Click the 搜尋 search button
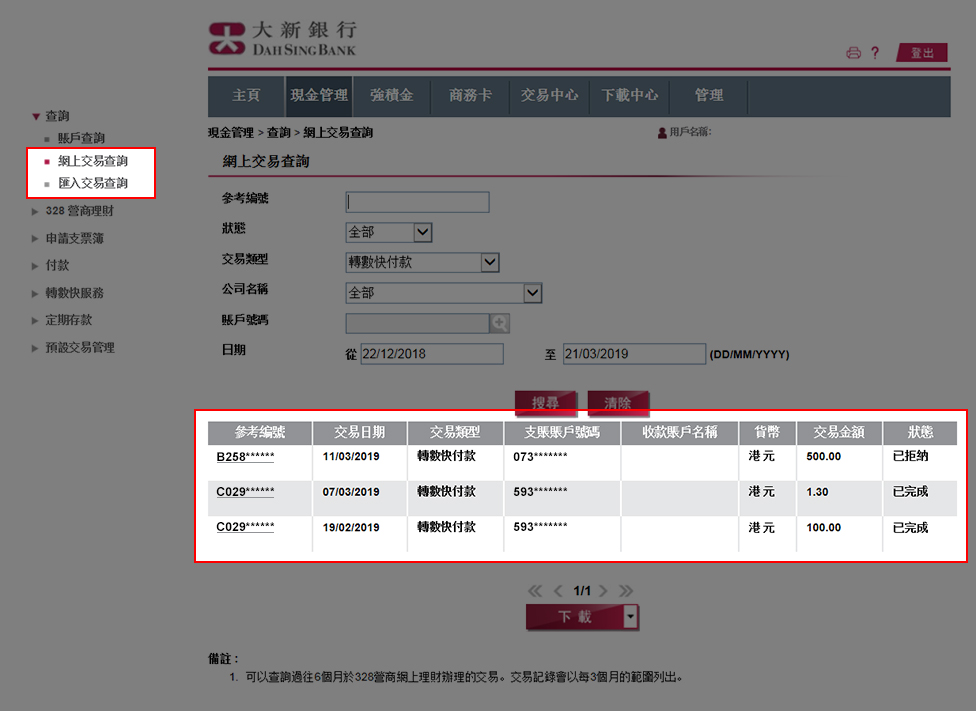The height and width of the screenshot is (711, 976). pyautogui.click(x=545, y=404)
